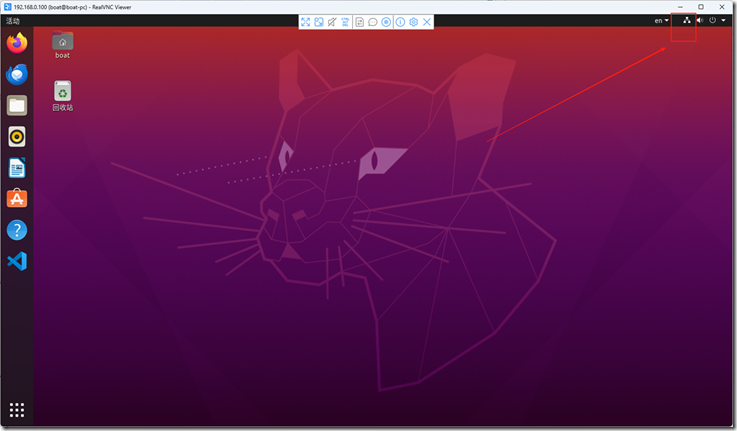This screenshot has width=737, height=431.
Task: Send Ctrl+Alt+Del via VNC toolbar
Action: click(345, 22)
